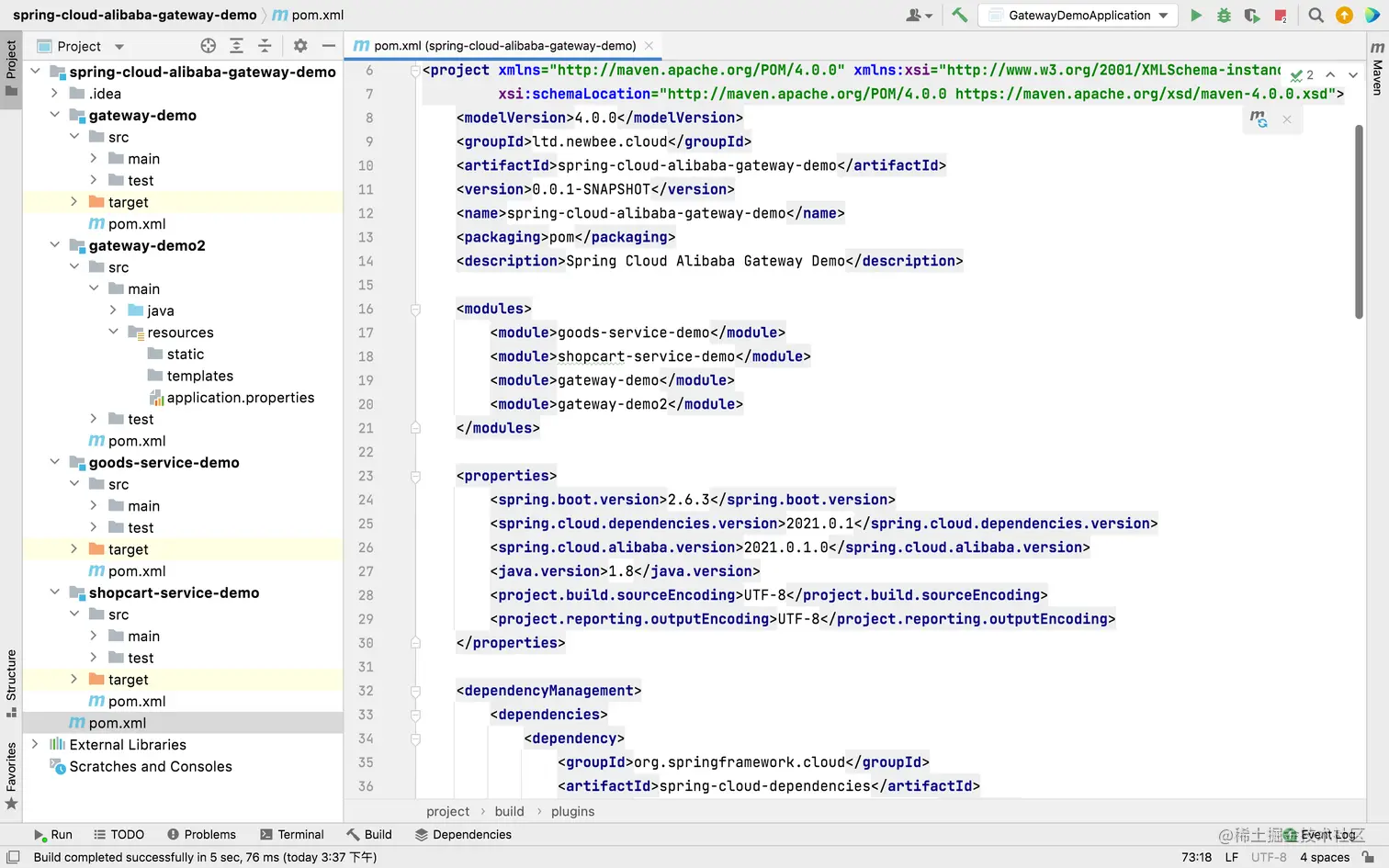This screenshot has width=1389, height=868.
Task: Click the orange IDE update arrow icon
Action: 1344,15
